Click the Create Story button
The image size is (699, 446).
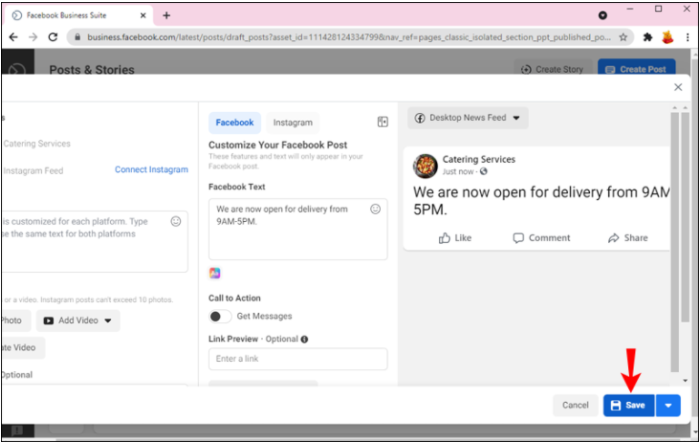point(553,69)
